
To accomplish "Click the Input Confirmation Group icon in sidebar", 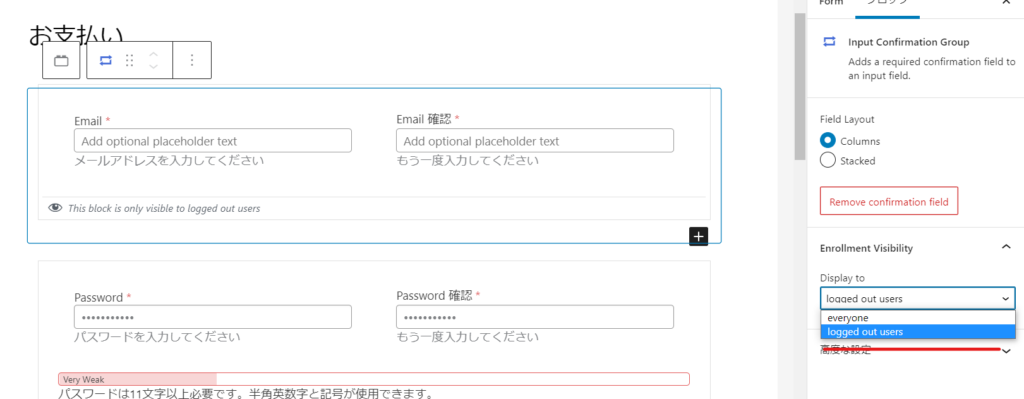I will 829,41.
